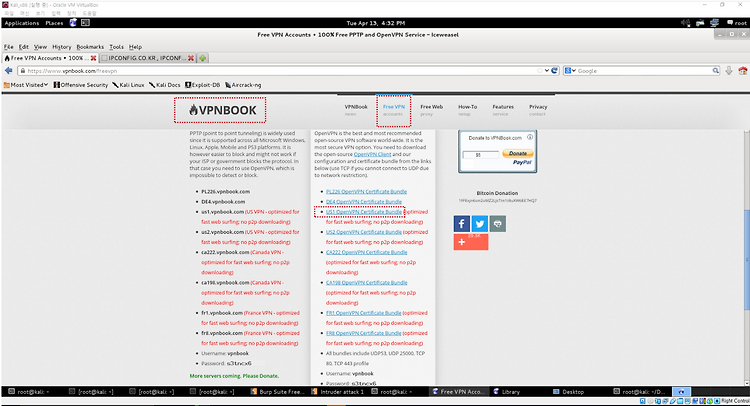
Task: Download the PL226 OpenVPN Certificate Bundle
Action: [366, 191]
